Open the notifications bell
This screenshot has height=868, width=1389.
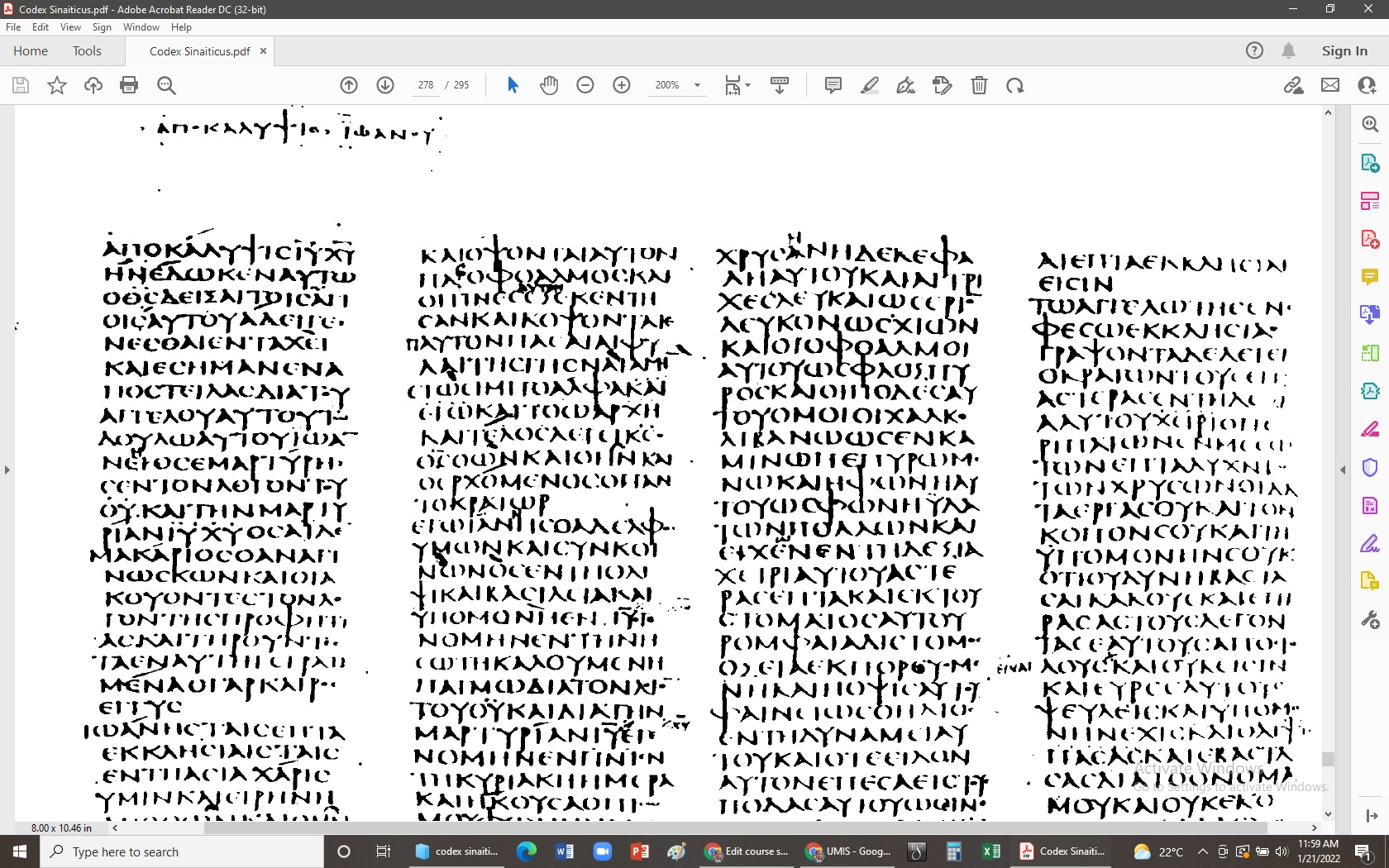(1288, 51)
